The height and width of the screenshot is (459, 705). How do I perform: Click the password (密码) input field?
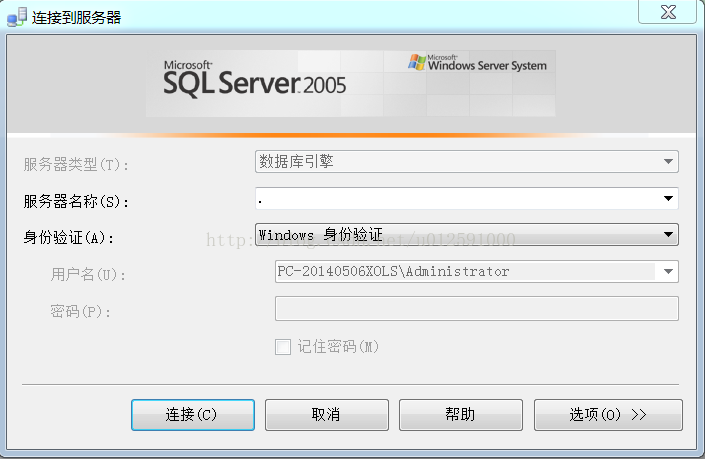click(477, 308)
